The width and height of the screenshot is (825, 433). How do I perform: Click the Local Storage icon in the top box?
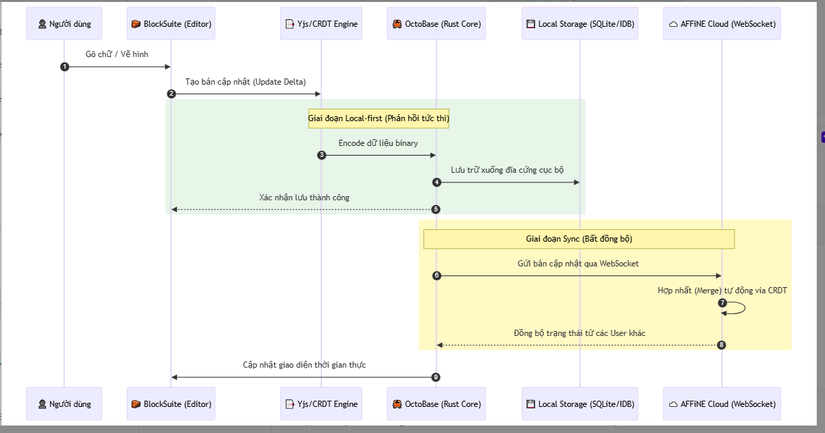click(x=530, y=22)
